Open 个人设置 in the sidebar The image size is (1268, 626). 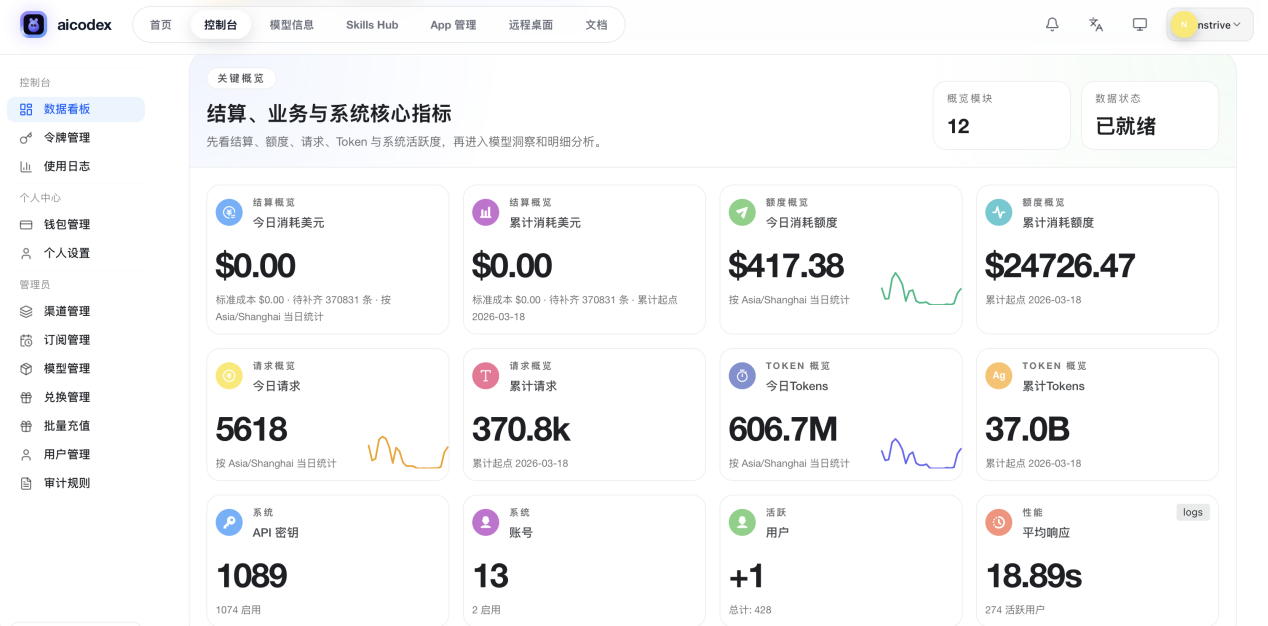tap(66, 253)
